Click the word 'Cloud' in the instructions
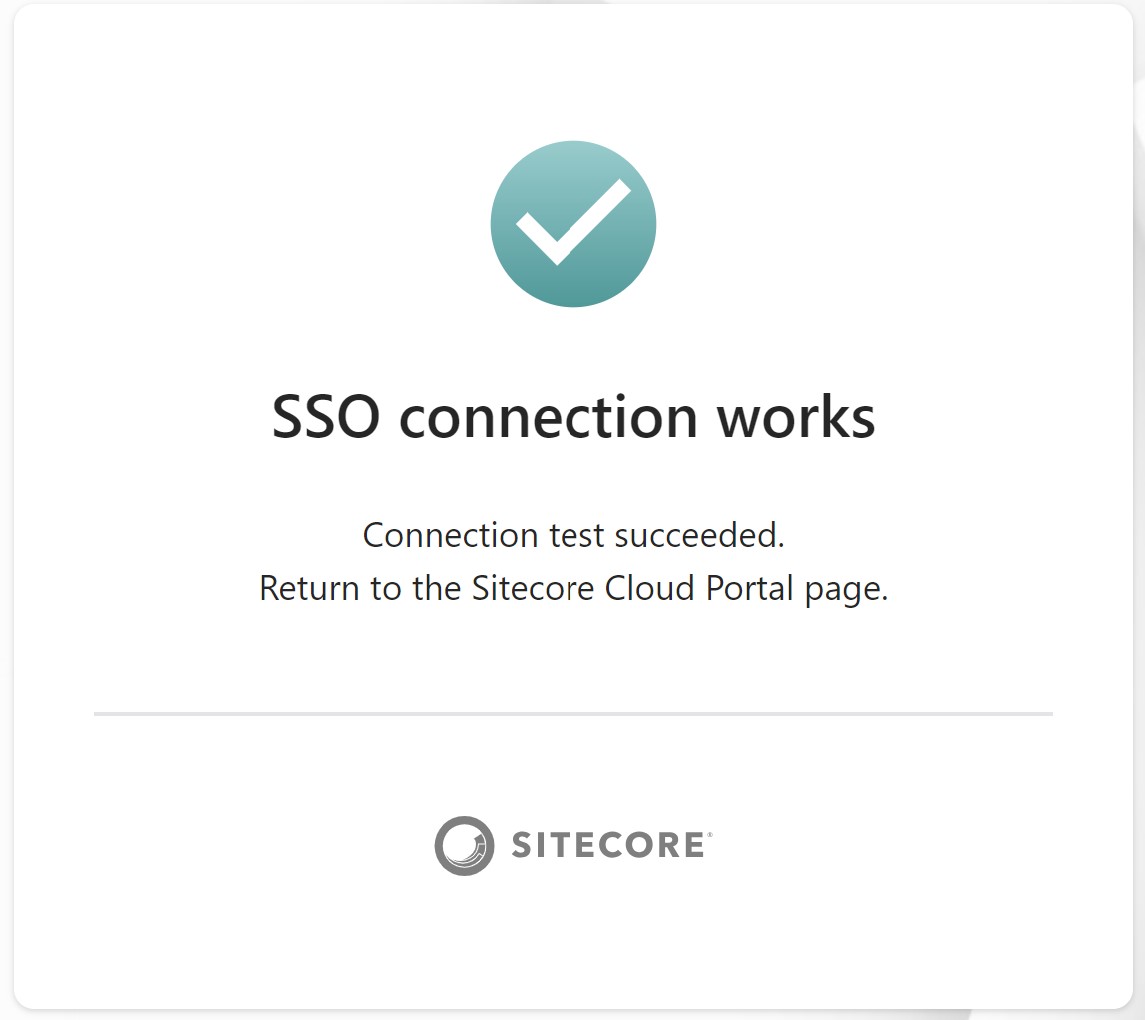Image resolution: width=1145 pixels, height=1020 pixels. point(649,588)
